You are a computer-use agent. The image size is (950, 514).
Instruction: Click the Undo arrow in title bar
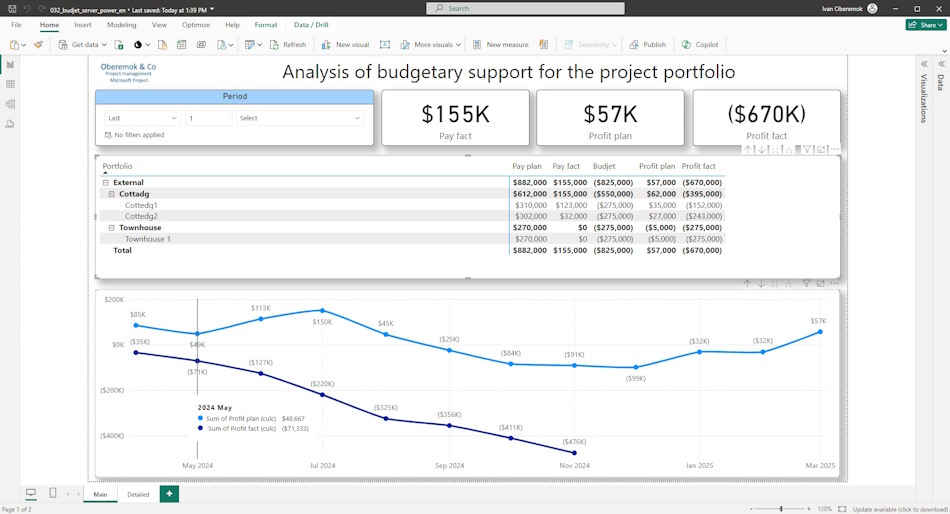(x=27, y=8)
